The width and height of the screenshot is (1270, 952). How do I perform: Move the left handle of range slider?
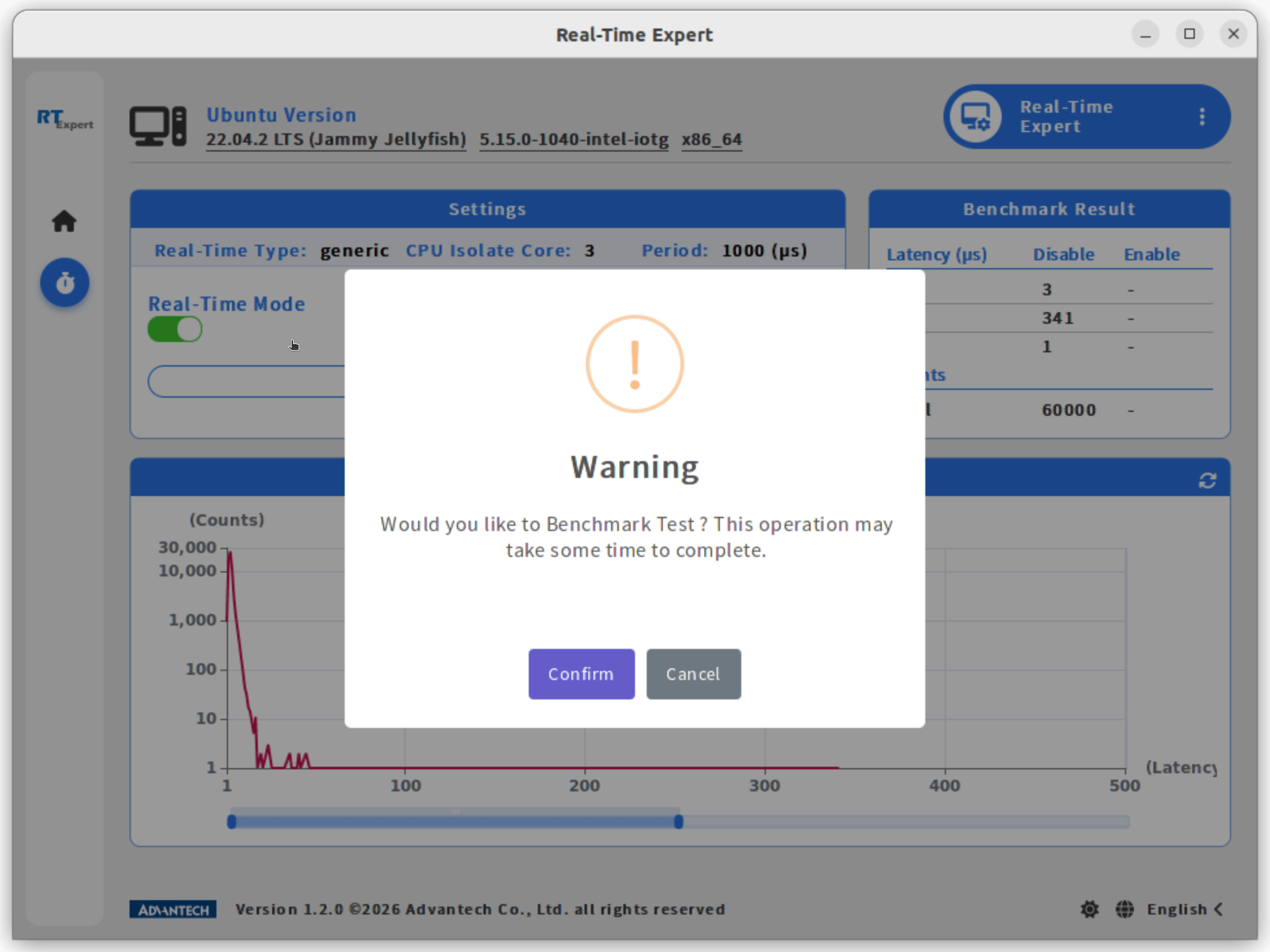point(231,822)
